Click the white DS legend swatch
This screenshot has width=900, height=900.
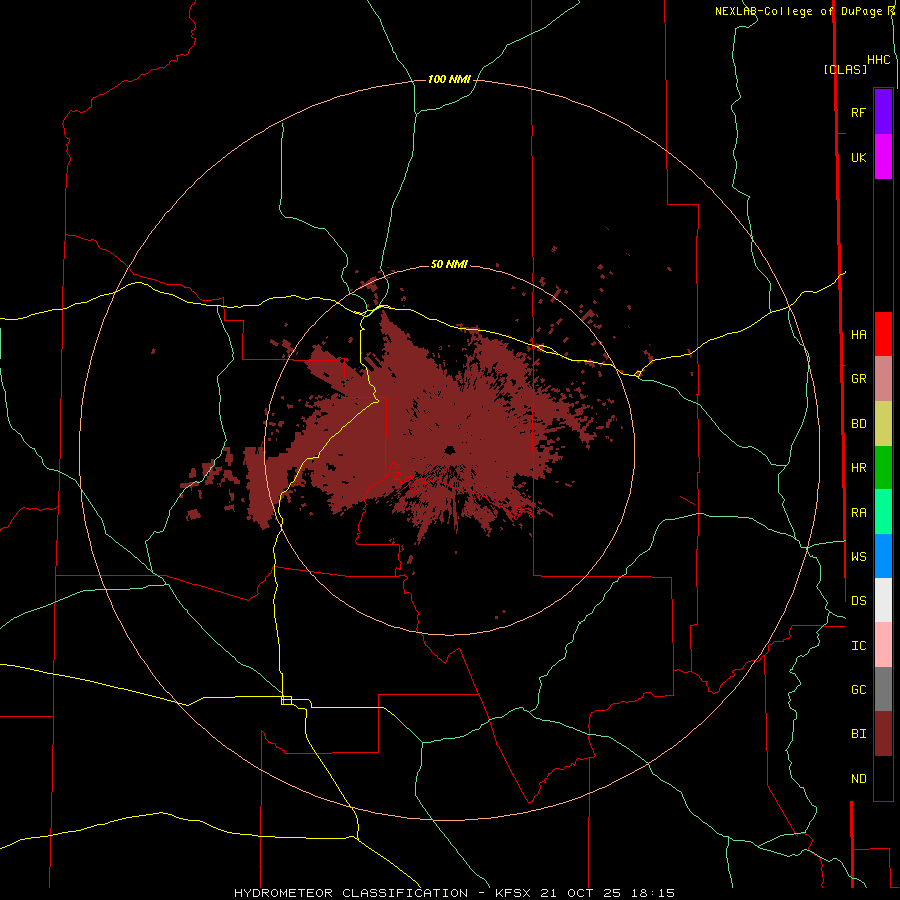tap(883, 600)
